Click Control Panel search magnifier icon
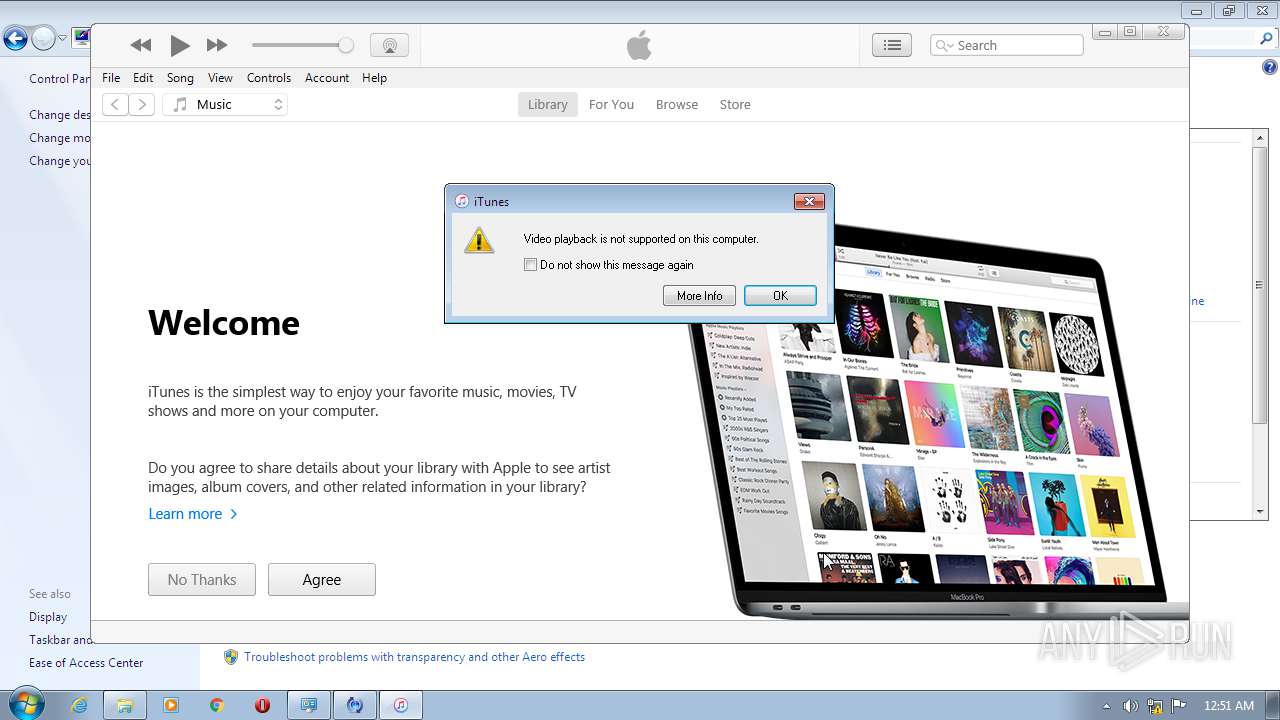The image size is (1280, 720). (1267, 39)
